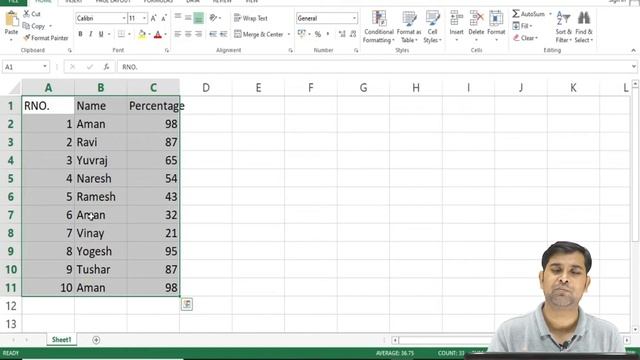
Task: Align text right
Action: point(198,34)
